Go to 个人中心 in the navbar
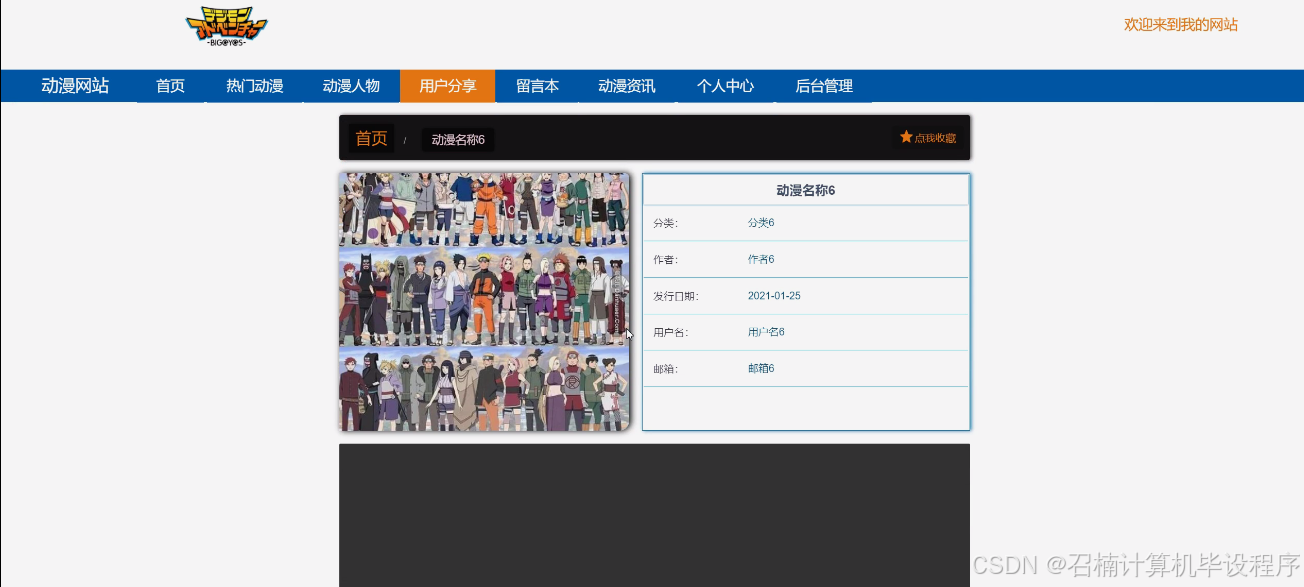 [x=725, y=86]
